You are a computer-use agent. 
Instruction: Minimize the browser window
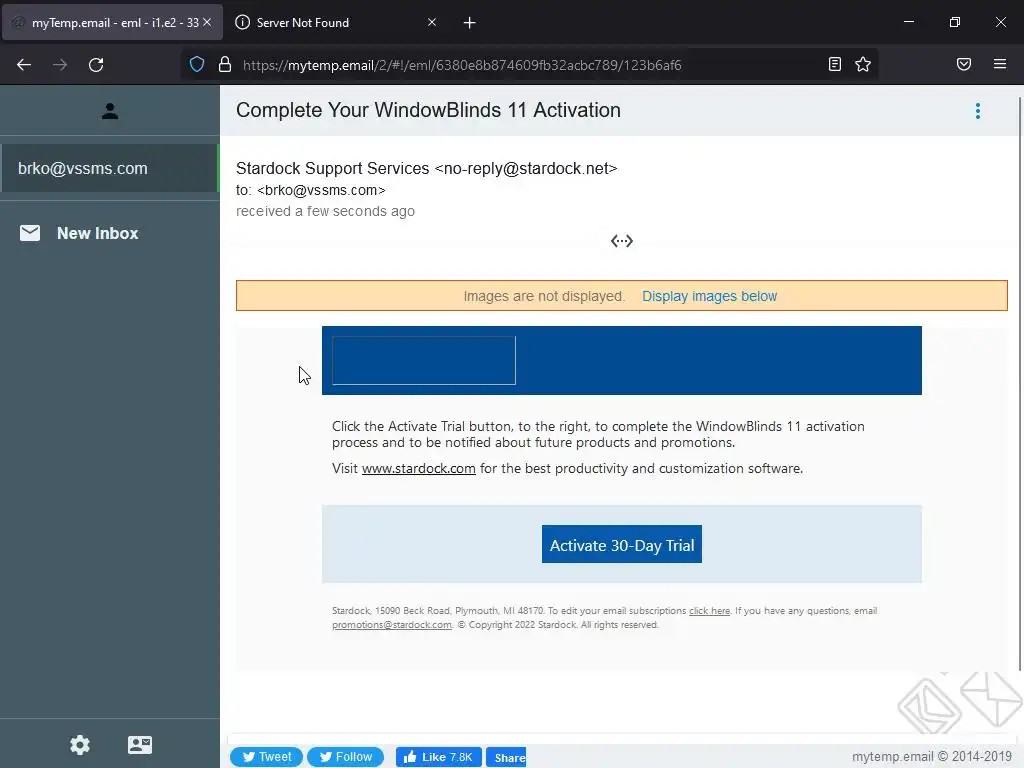pyautogui.click(x=909, y=22)
